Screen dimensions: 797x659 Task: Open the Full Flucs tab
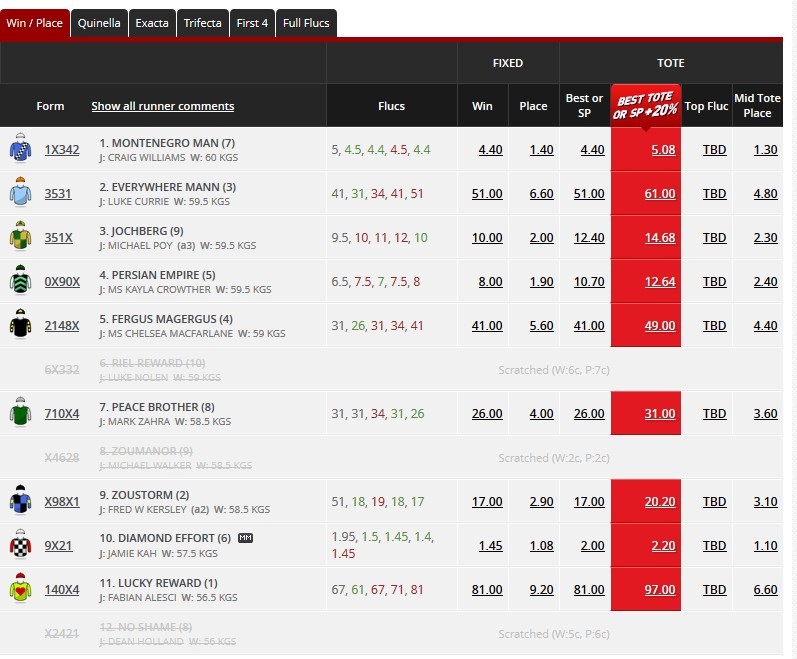tap(306, 23)
